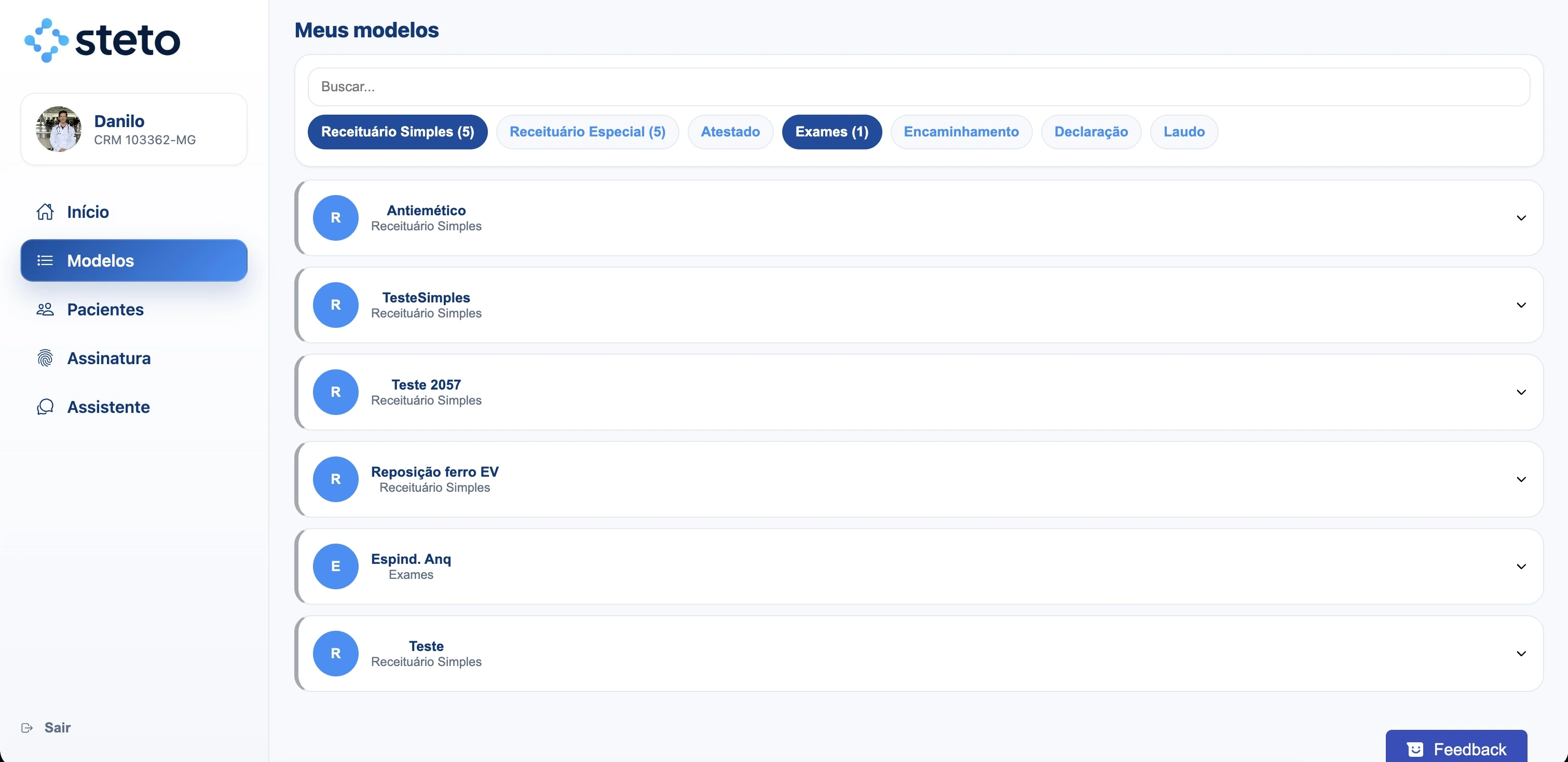1568x762 pixels.
Task: Click the Início home icon
Action: pyautogui.click(x=45, y=212)
